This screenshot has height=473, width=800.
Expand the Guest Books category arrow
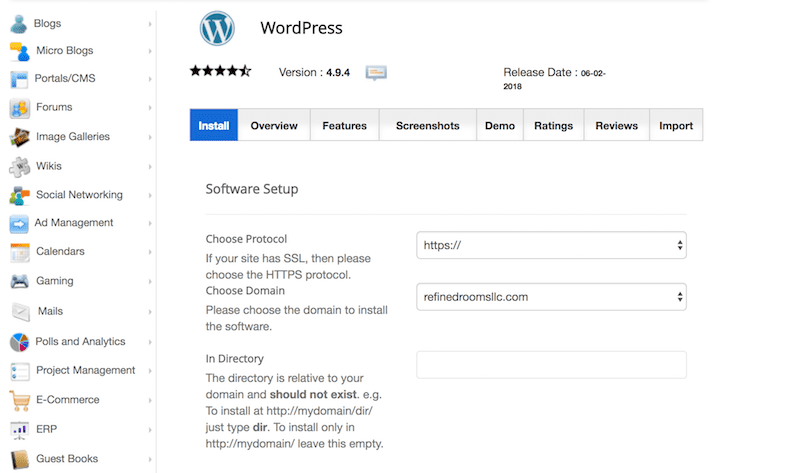click(x=150, y=459)
